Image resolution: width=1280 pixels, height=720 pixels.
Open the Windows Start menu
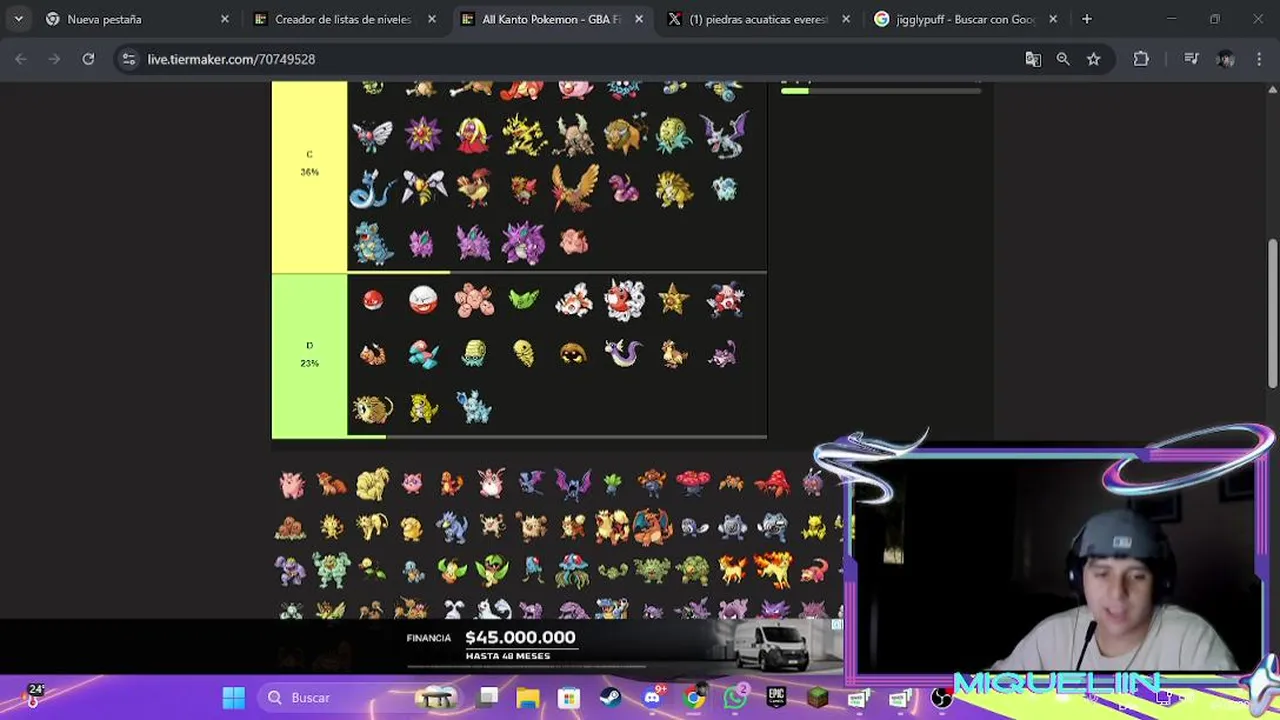[x=233, y=697]
